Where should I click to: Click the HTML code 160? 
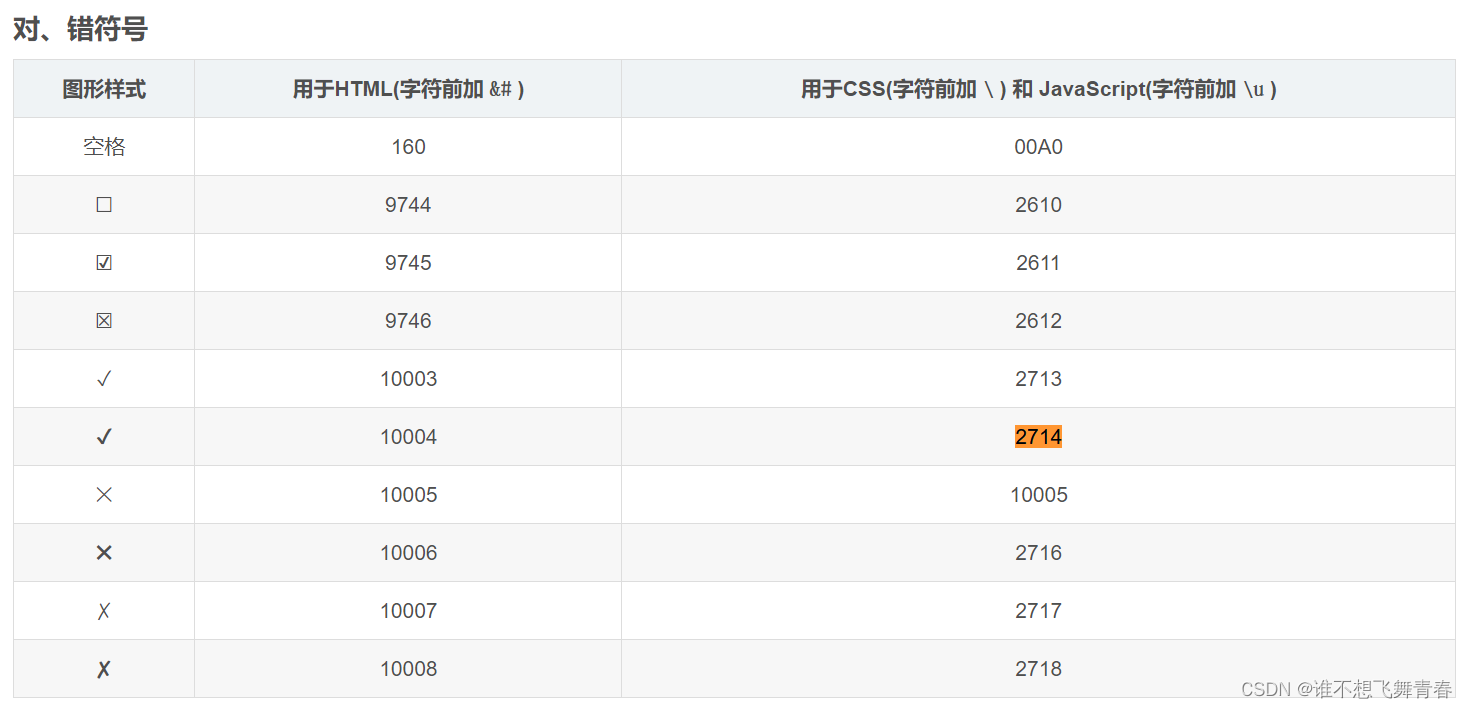[408, 147]
